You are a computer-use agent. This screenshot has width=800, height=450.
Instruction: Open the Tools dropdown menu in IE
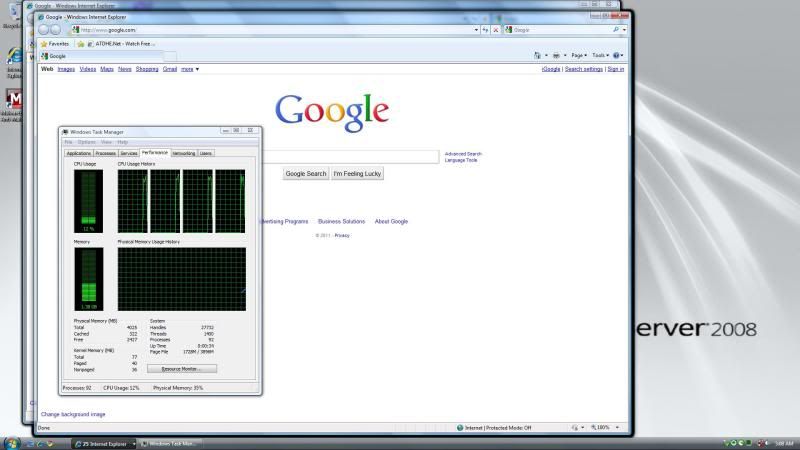point(601,55)
